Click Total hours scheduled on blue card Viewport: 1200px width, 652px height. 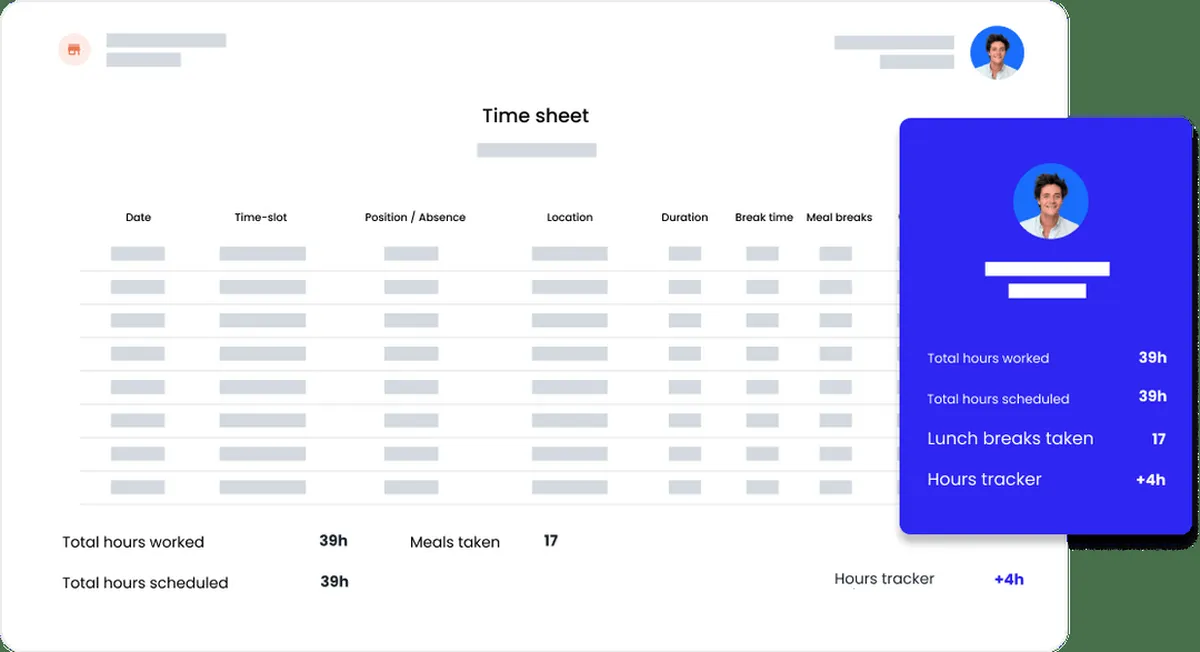998,398
